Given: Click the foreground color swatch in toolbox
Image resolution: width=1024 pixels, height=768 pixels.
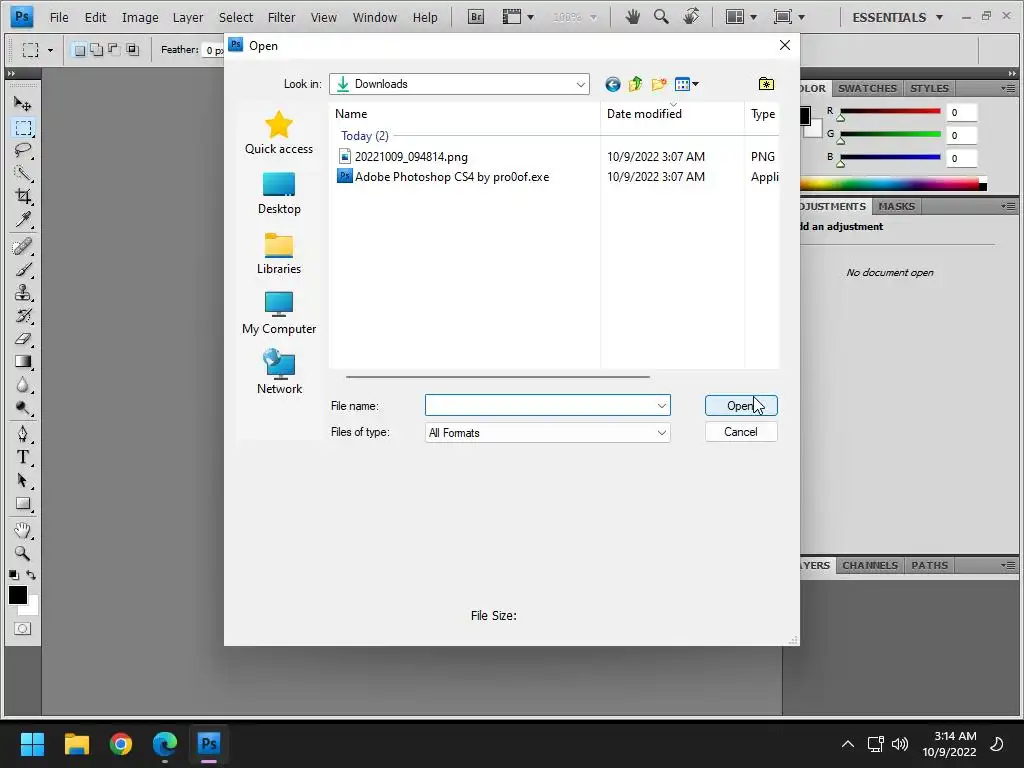Looking at the screenshot, I should [x=18, y=595].
